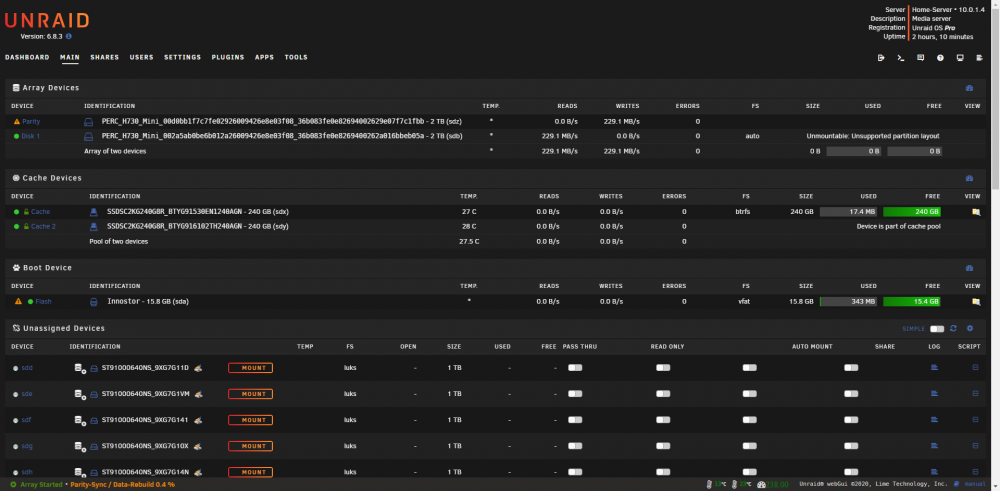Open the Unassigned Devices settings gear

point(970,328)
